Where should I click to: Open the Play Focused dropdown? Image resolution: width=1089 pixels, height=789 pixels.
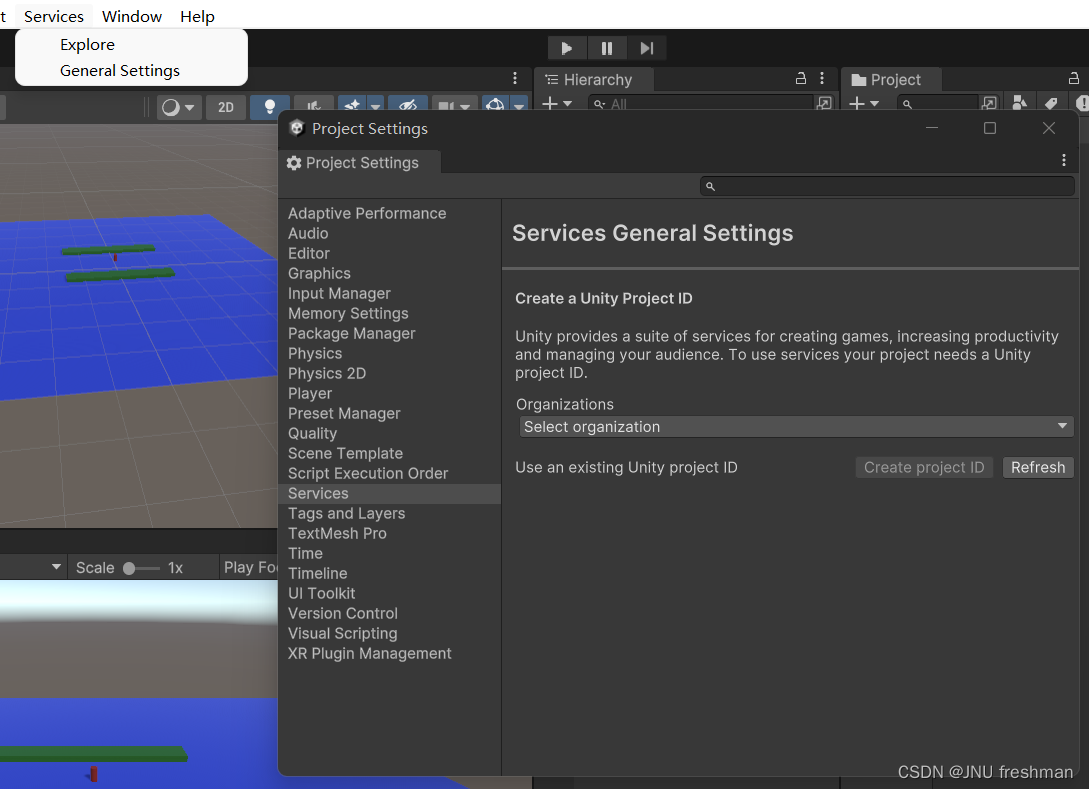point(250,568)
